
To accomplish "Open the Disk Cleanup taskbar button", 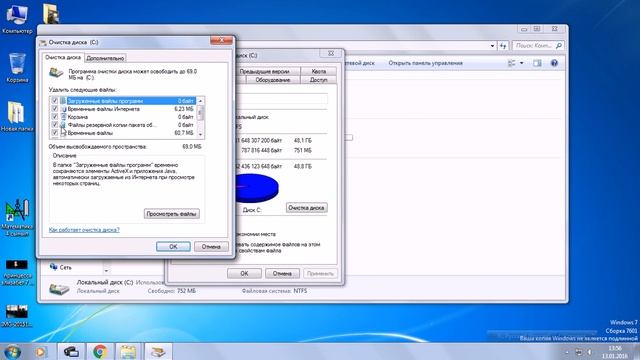I will point(157,351).
